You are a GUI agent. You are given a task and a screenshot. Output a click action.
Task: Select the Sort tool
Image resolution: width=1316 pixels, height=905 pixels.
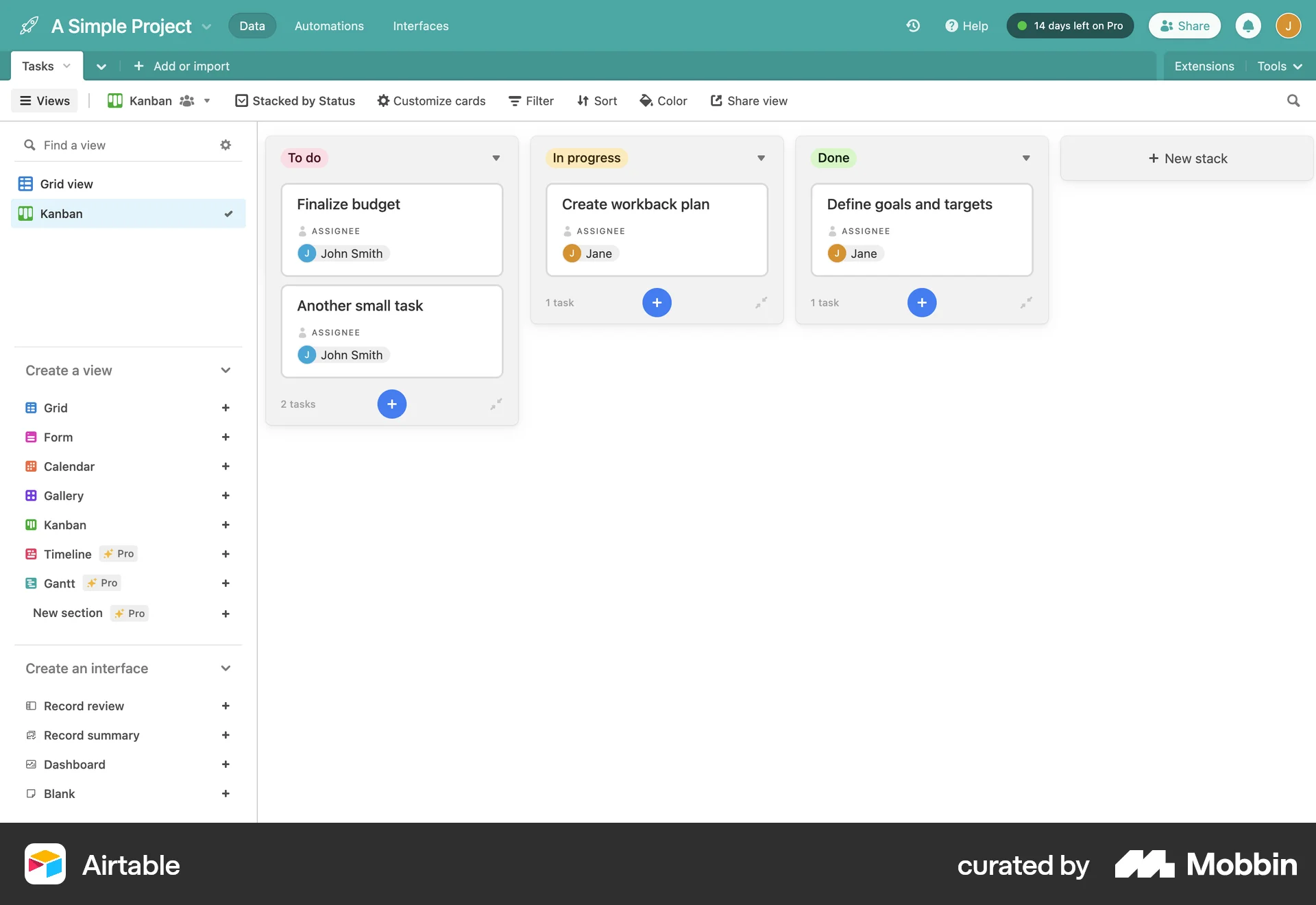pyautogui.click(x=596, y=101)
